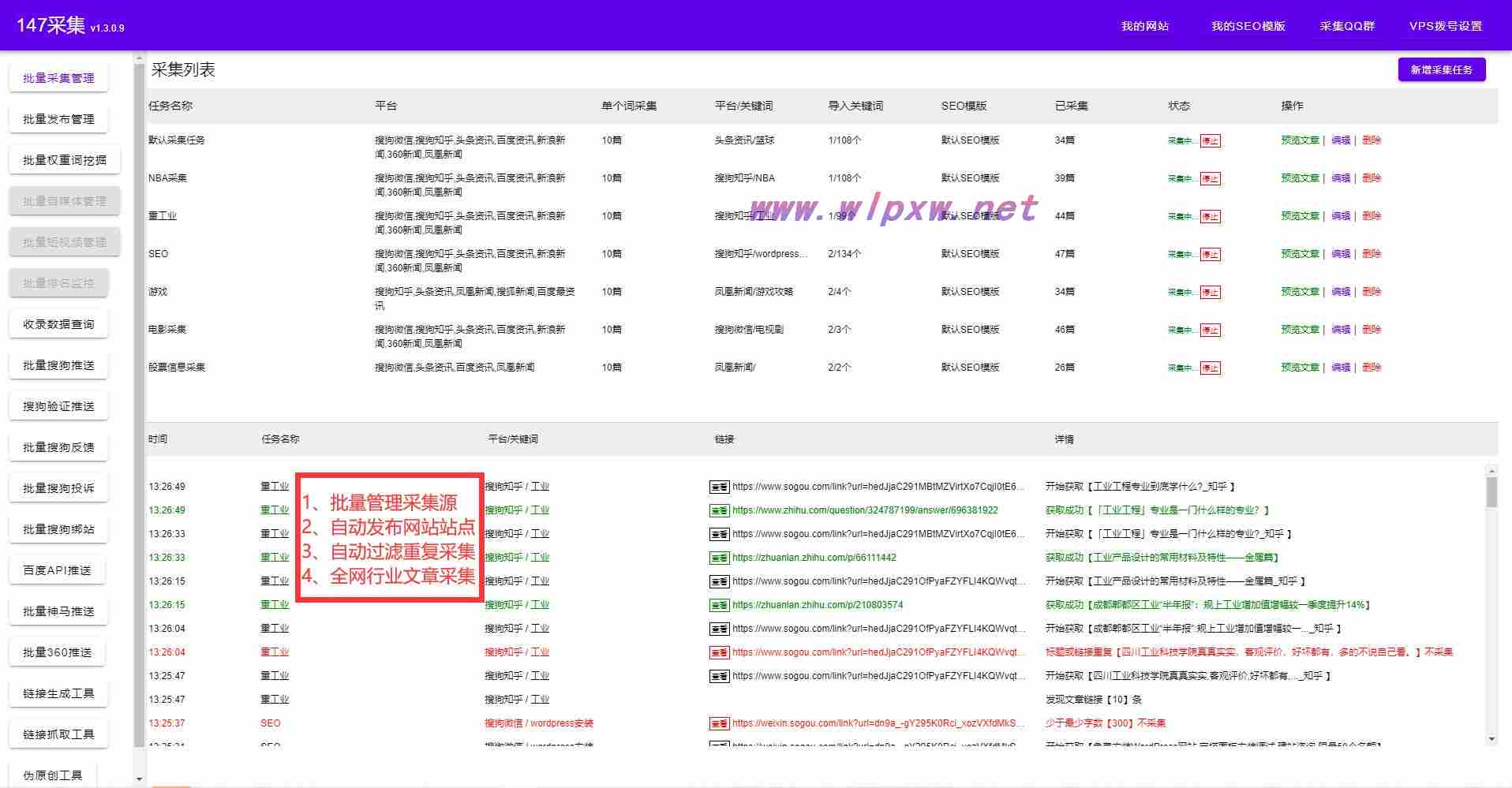Click 搜狗微信/电视剧 keyword cell
This screenshot has width=1512, height=788.
(x=749, y=330)
